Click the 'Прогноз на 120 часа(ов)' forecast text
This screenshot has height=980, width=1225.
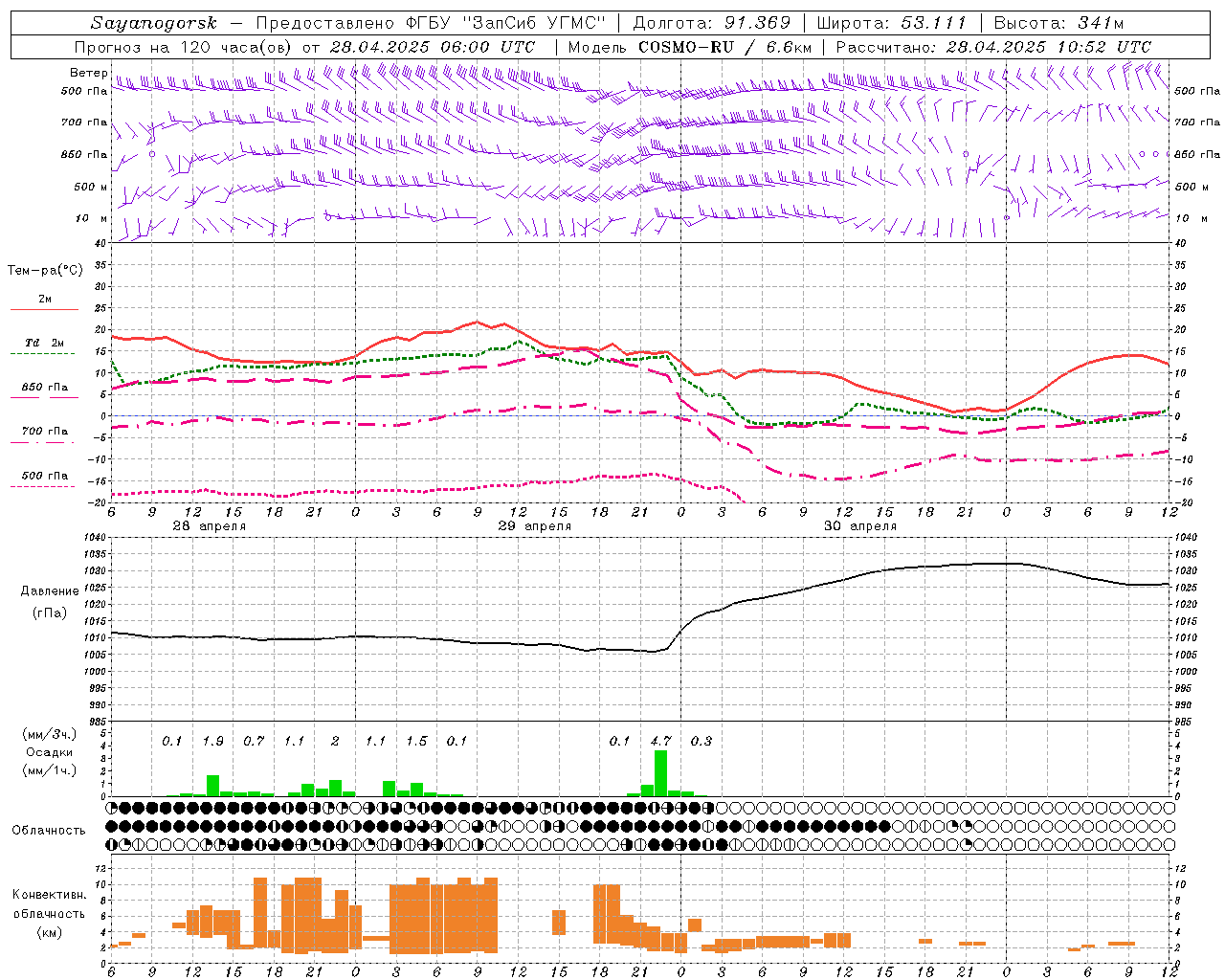[x=185, y=47]
